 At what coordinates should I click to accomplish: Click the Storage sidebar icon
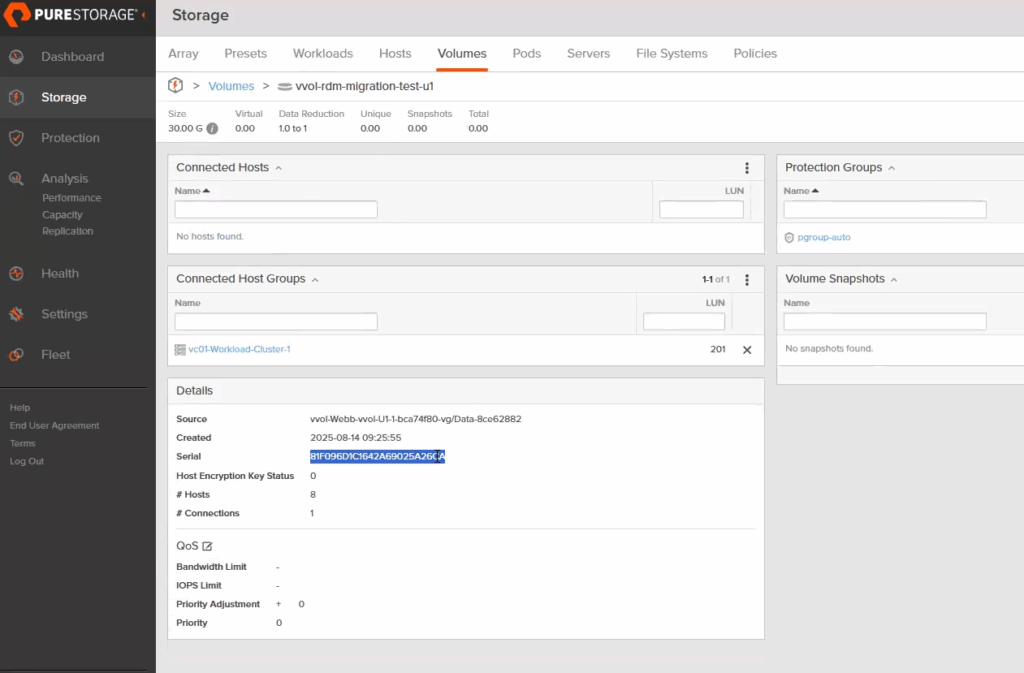coord(16,97)
